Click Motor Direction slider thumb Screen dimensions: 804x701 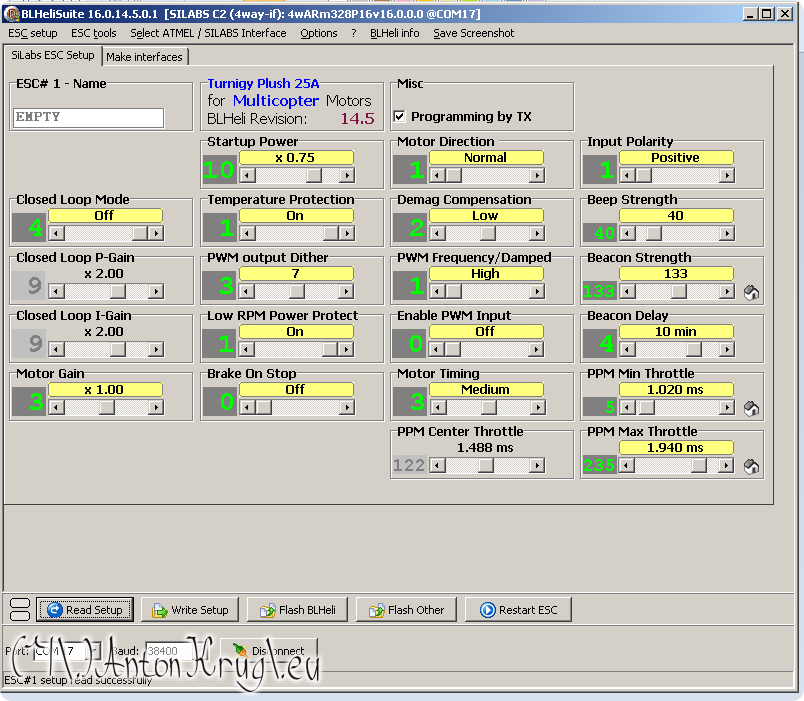point(453,175)
